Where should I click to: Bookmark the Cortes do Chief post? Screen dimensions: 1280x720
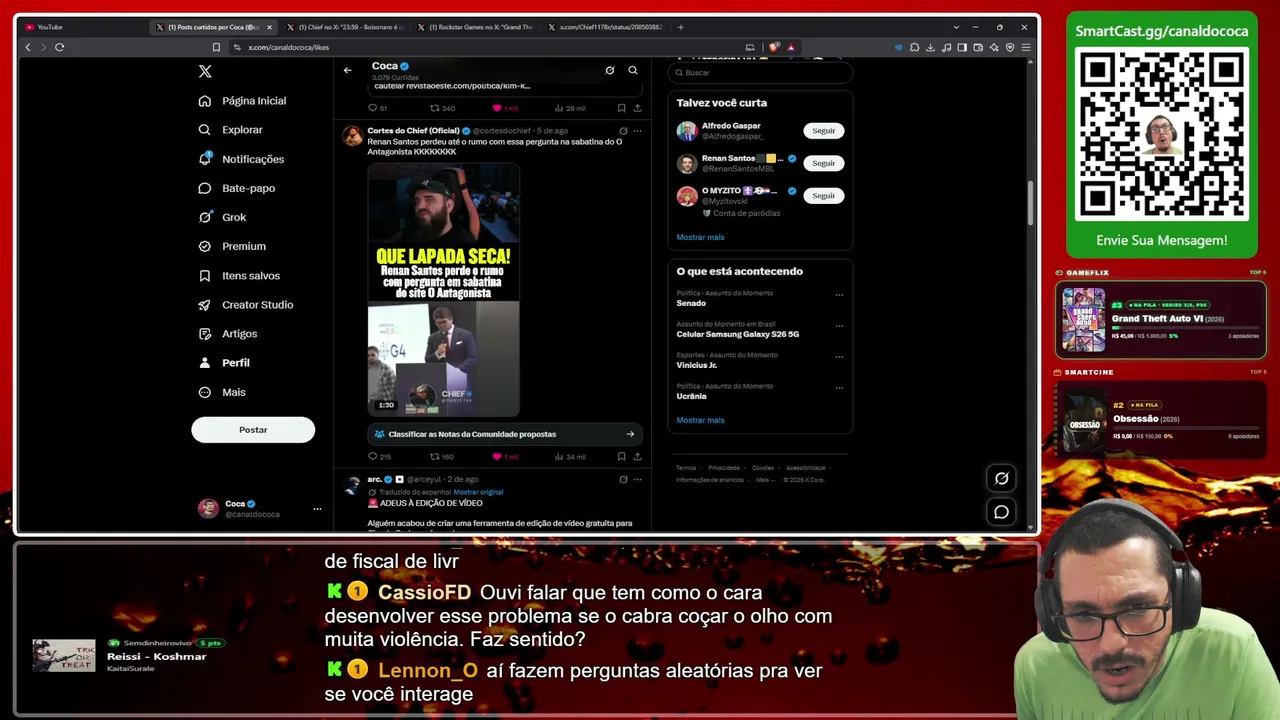(621, 457)
